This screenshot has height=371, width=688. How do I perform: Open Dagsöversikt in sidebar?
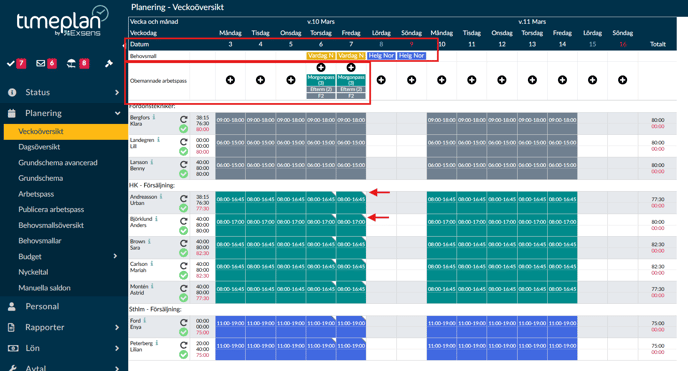39,147
